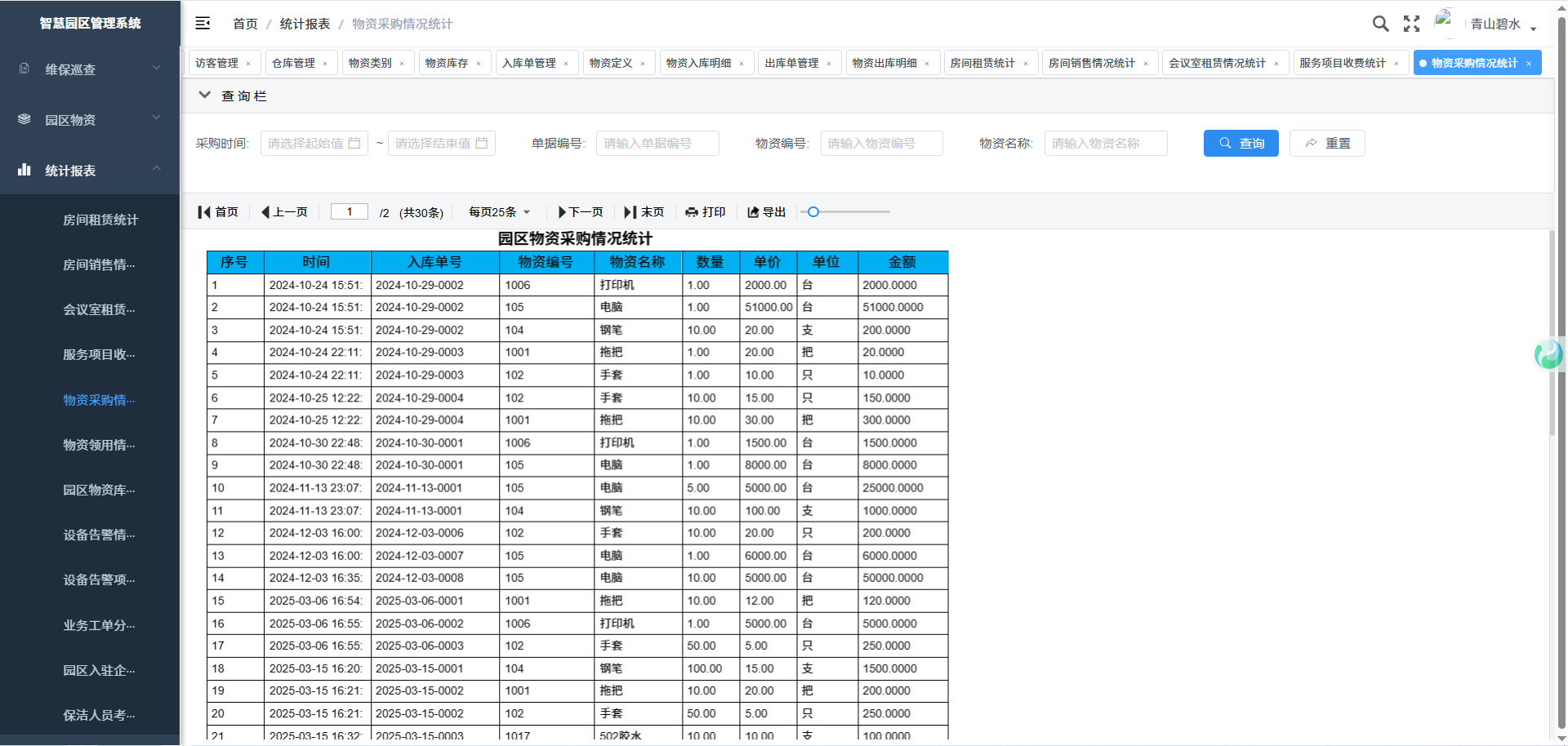Adjust the report zoom slider handle

pyautogui.click(x=813, y=212)
